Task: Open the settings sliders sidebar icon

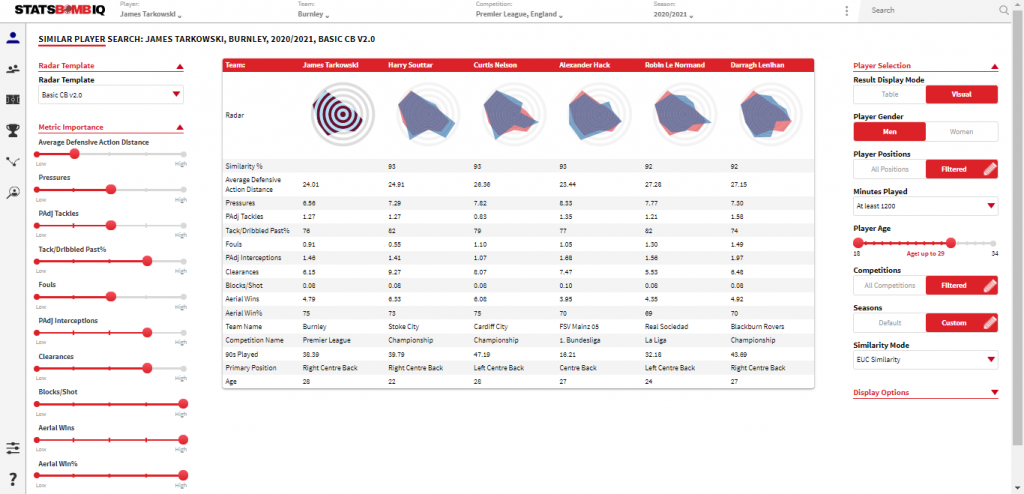Action: coord(12,448)
